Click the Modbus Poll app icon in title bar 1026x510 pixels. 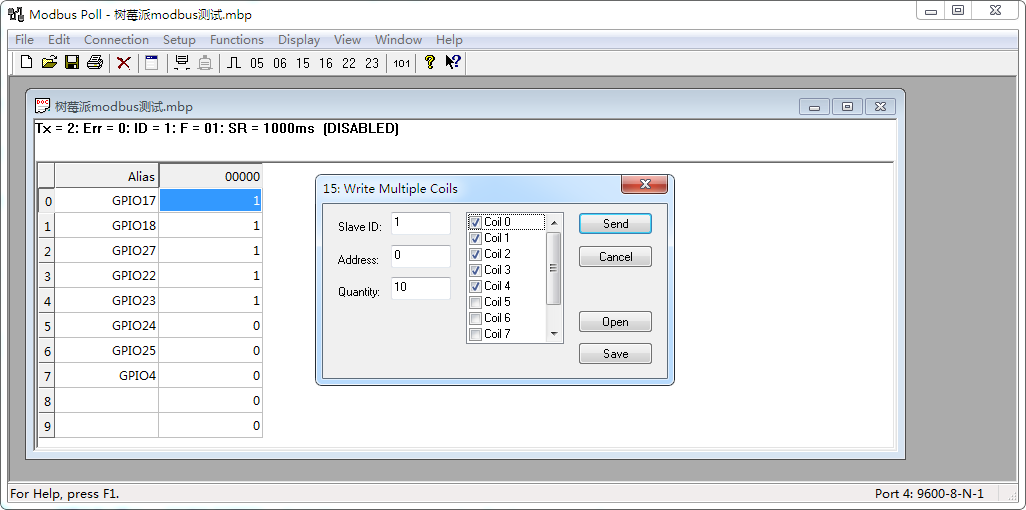click(16, 14)
